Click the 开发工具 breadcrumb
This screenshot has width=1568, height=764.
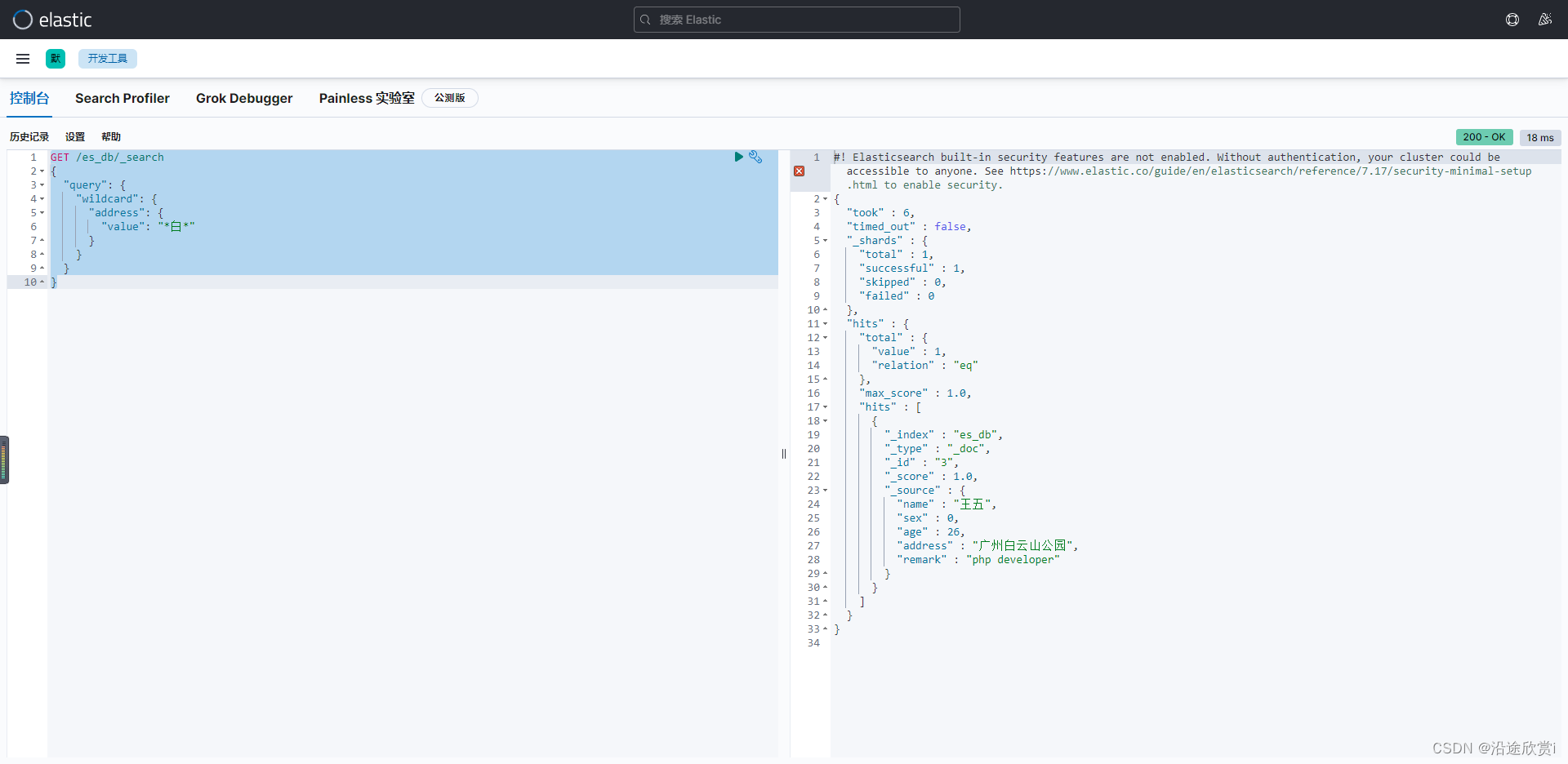pos(108,59)
